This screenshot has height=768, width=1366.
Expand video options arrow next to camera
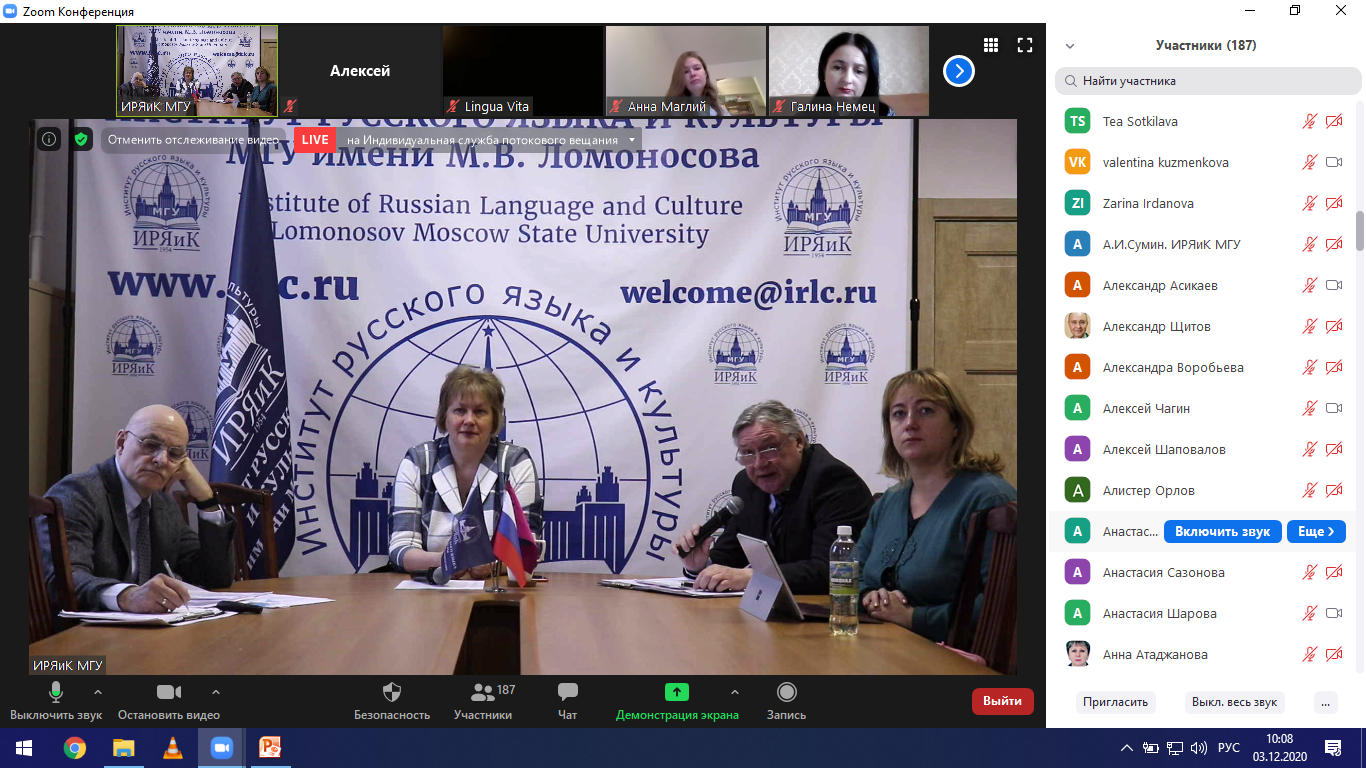216,692
